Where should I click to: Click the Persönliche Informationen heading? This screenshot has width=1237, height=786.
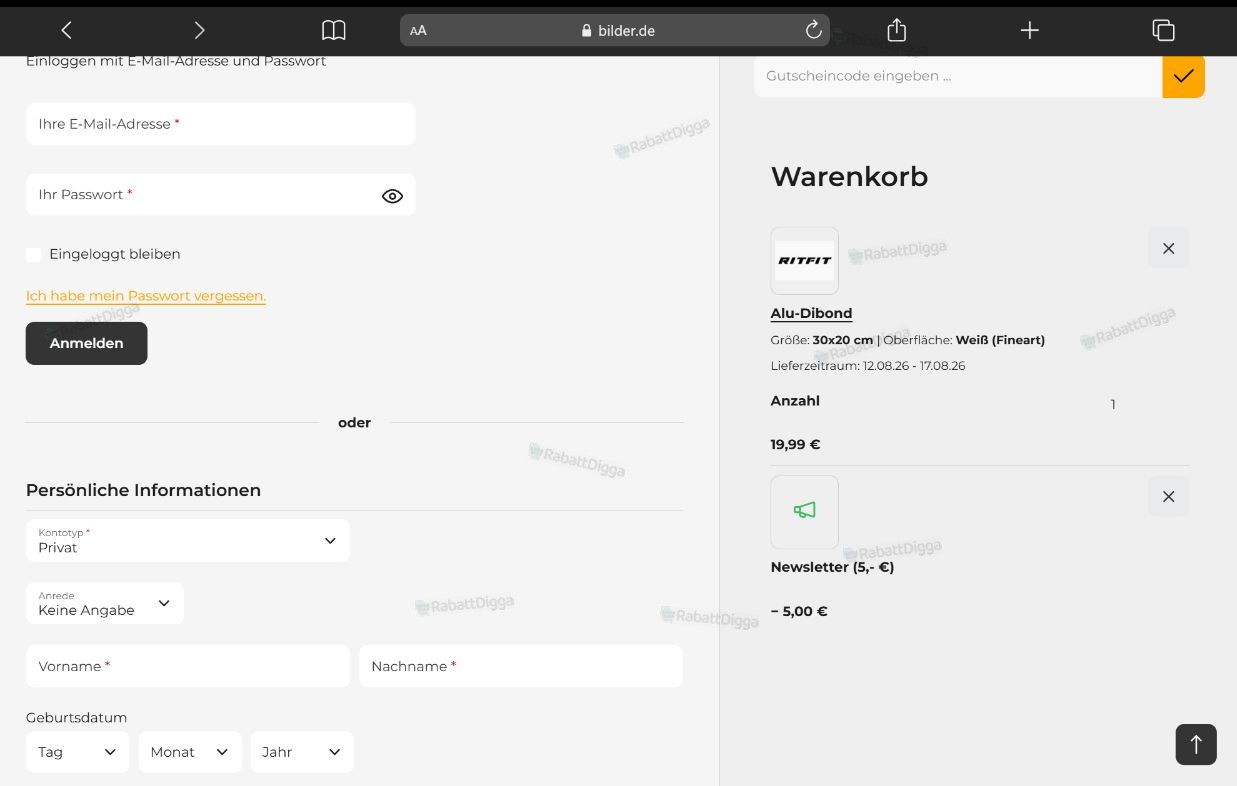143,490
